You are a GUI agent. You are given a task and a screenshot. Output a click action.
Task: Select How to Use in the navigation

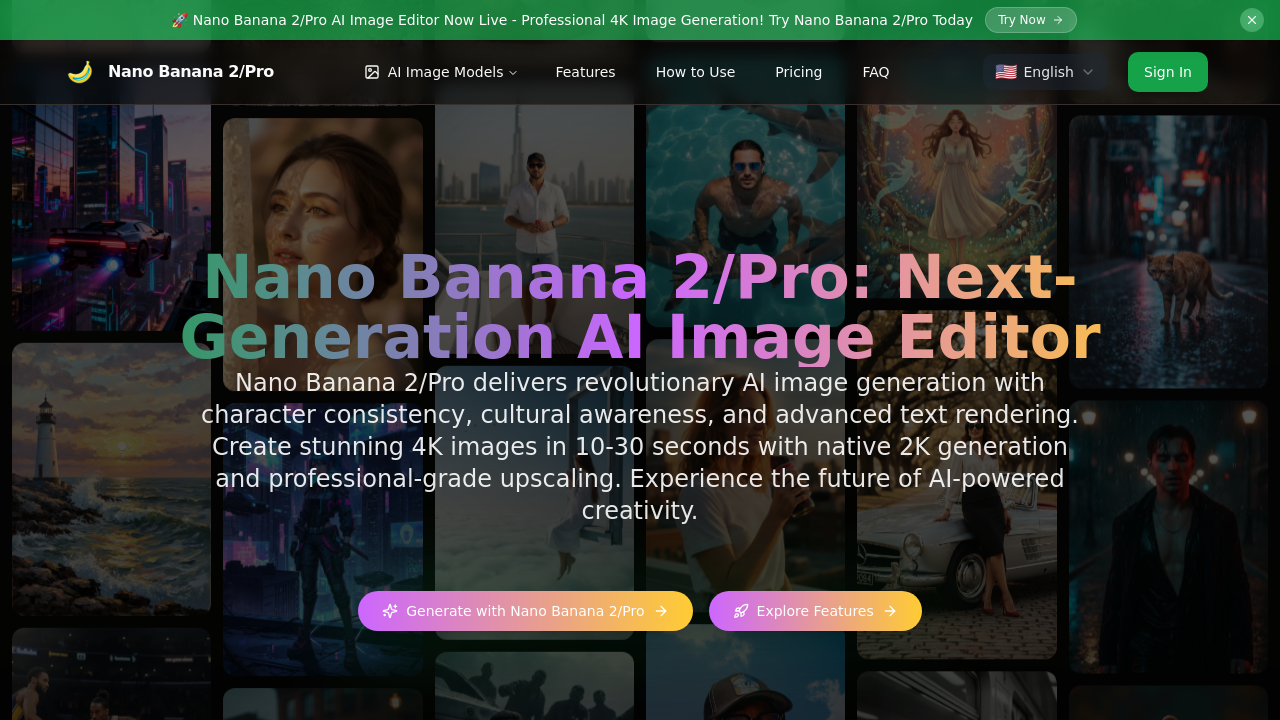(x=695, y=71)
